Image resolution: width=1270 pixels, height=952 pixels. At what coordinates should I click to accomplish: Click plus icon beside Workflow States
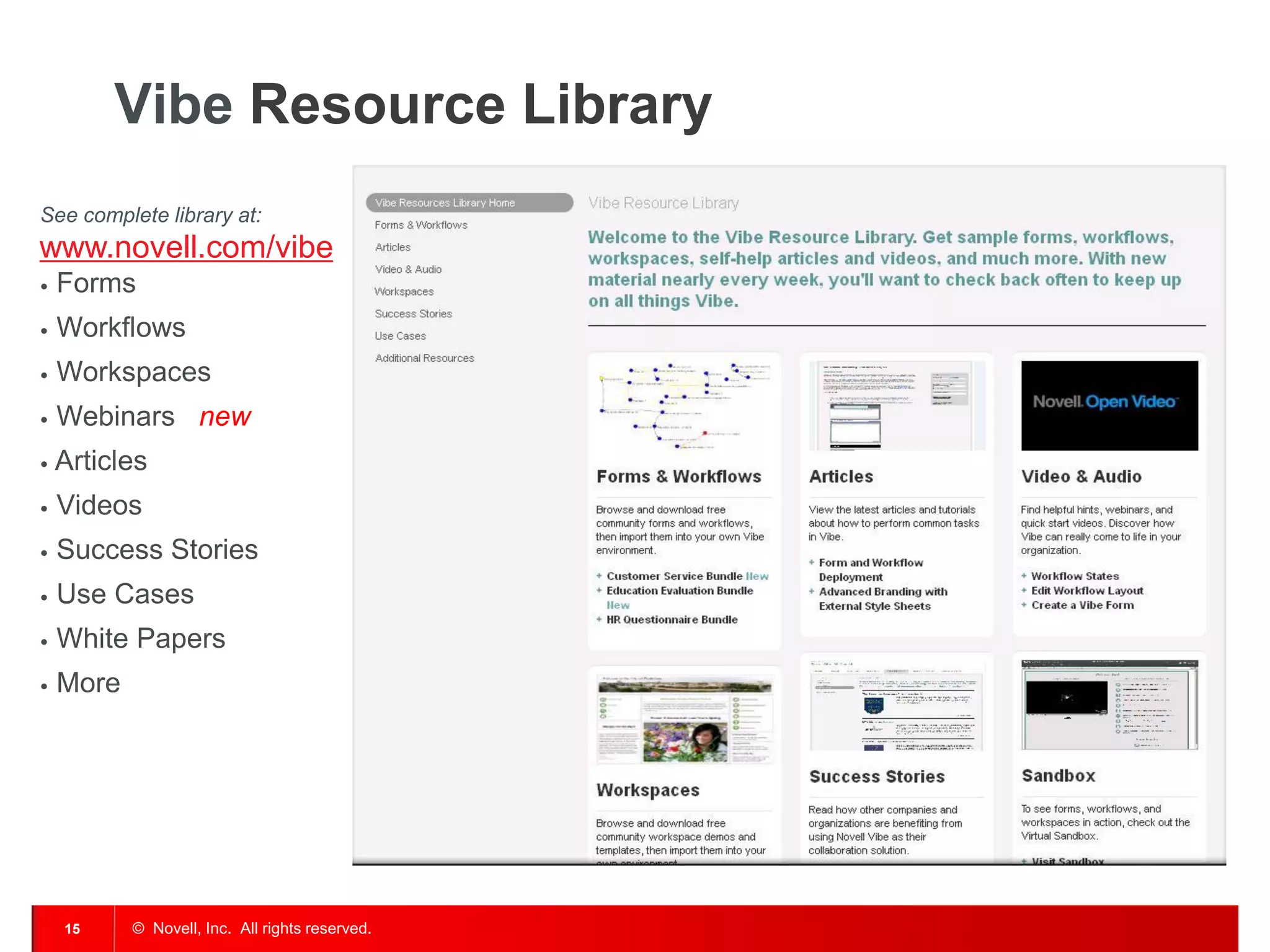tap(1024, 576)
